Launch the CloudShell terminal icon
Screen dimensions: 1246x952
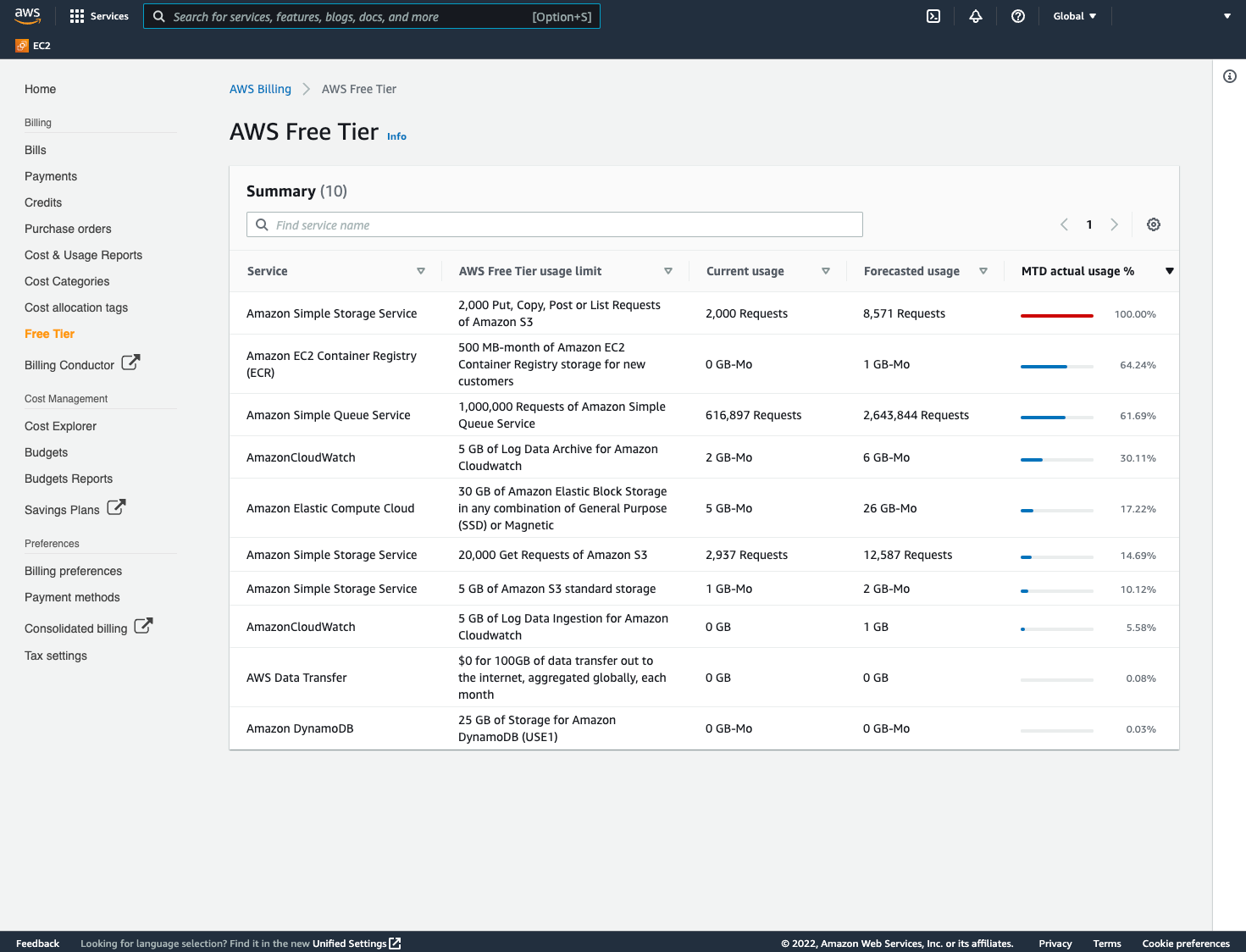point(933,16)
